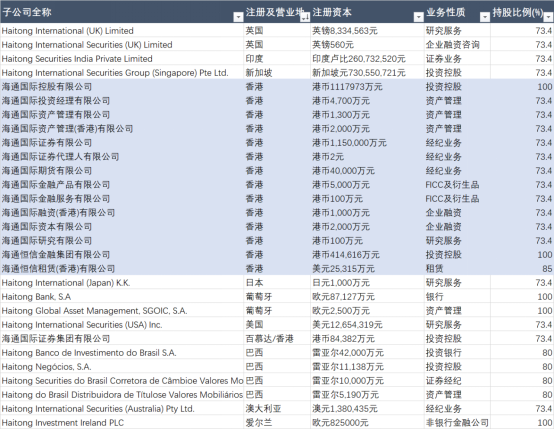Select capital cell 港币2元
554x429 pixels.
point(367,157)
